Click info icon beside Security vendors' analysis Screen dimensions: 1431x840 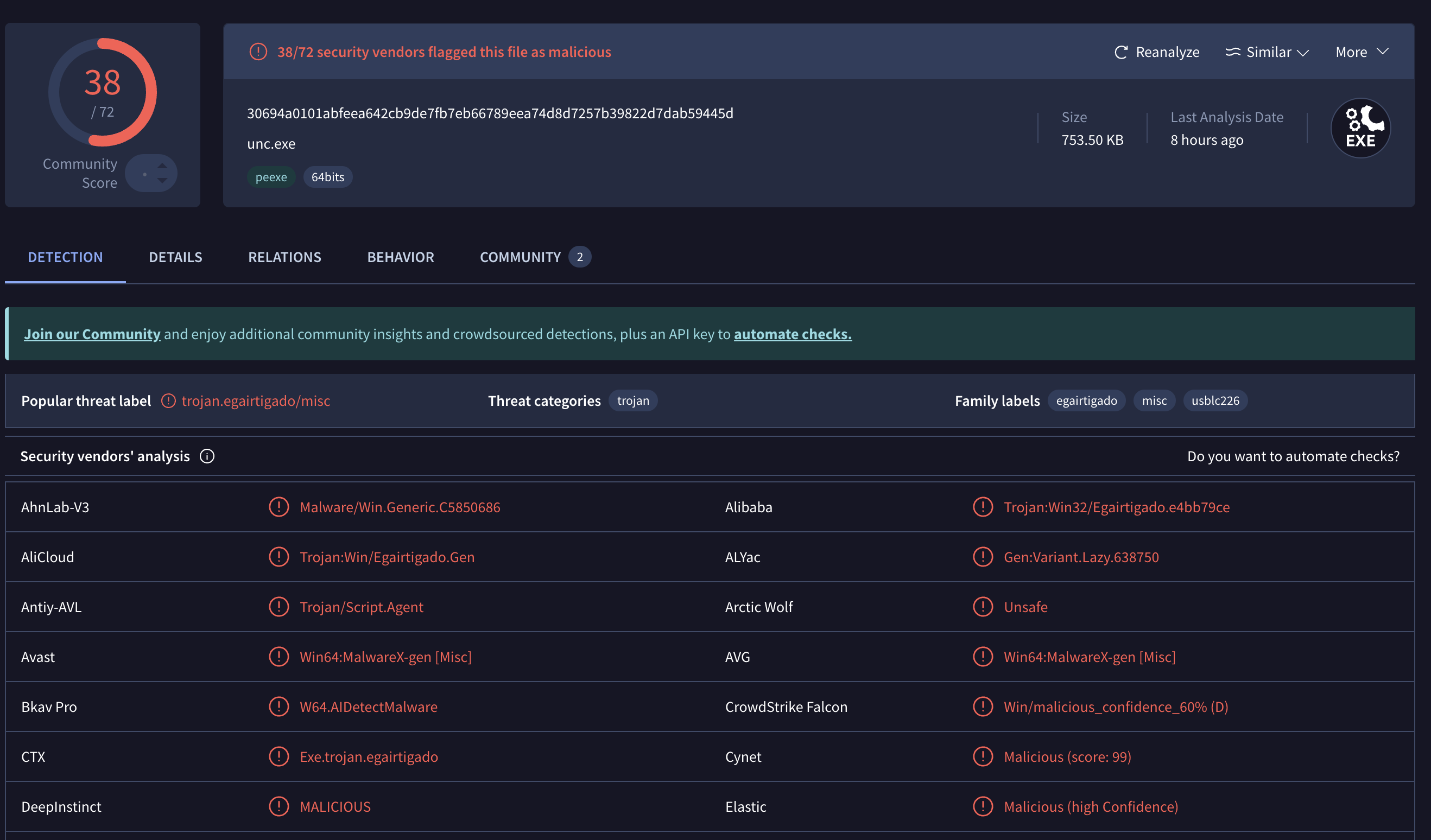click(x=207, y=456)
